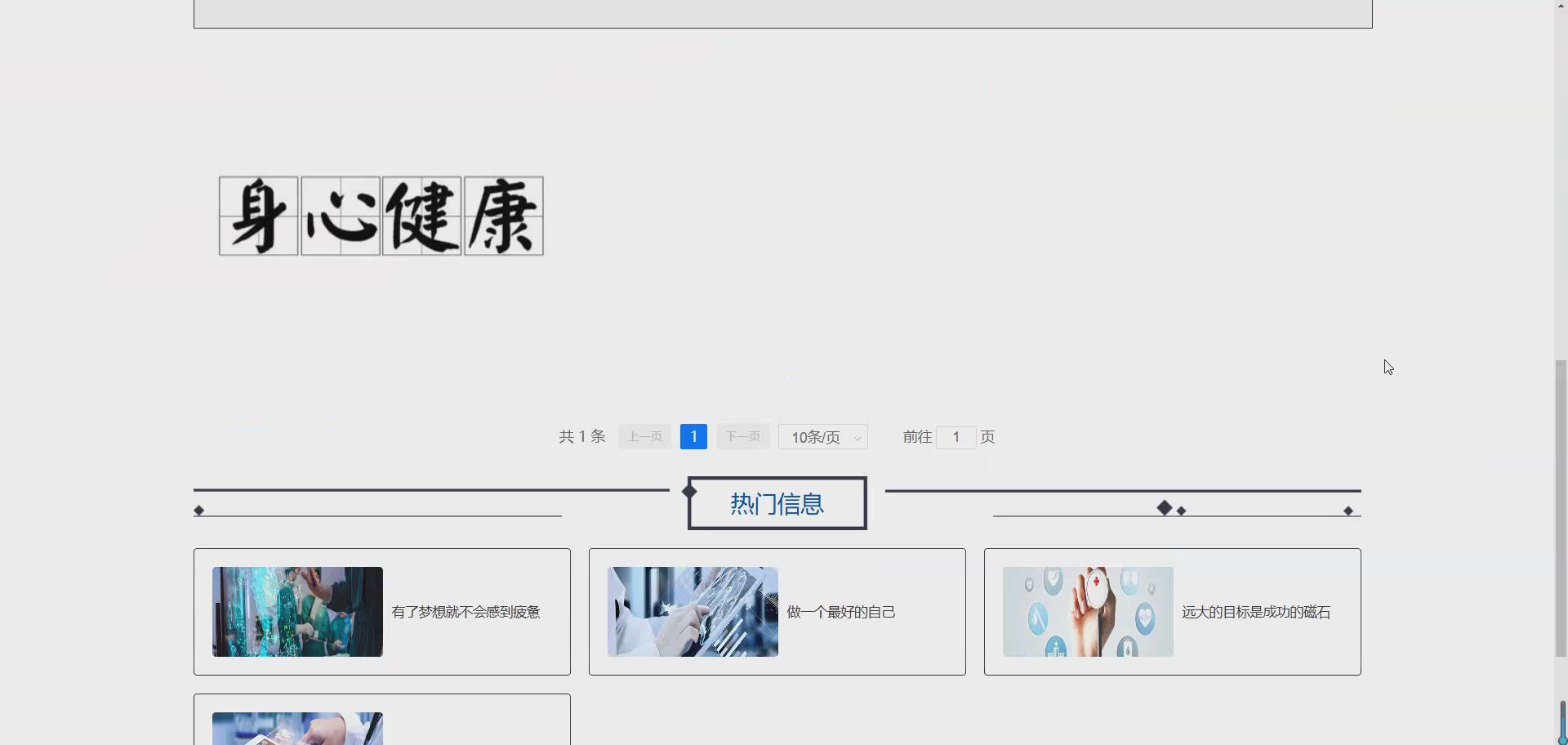Expand page size options to choose per-page count

[x=822, y=436]
